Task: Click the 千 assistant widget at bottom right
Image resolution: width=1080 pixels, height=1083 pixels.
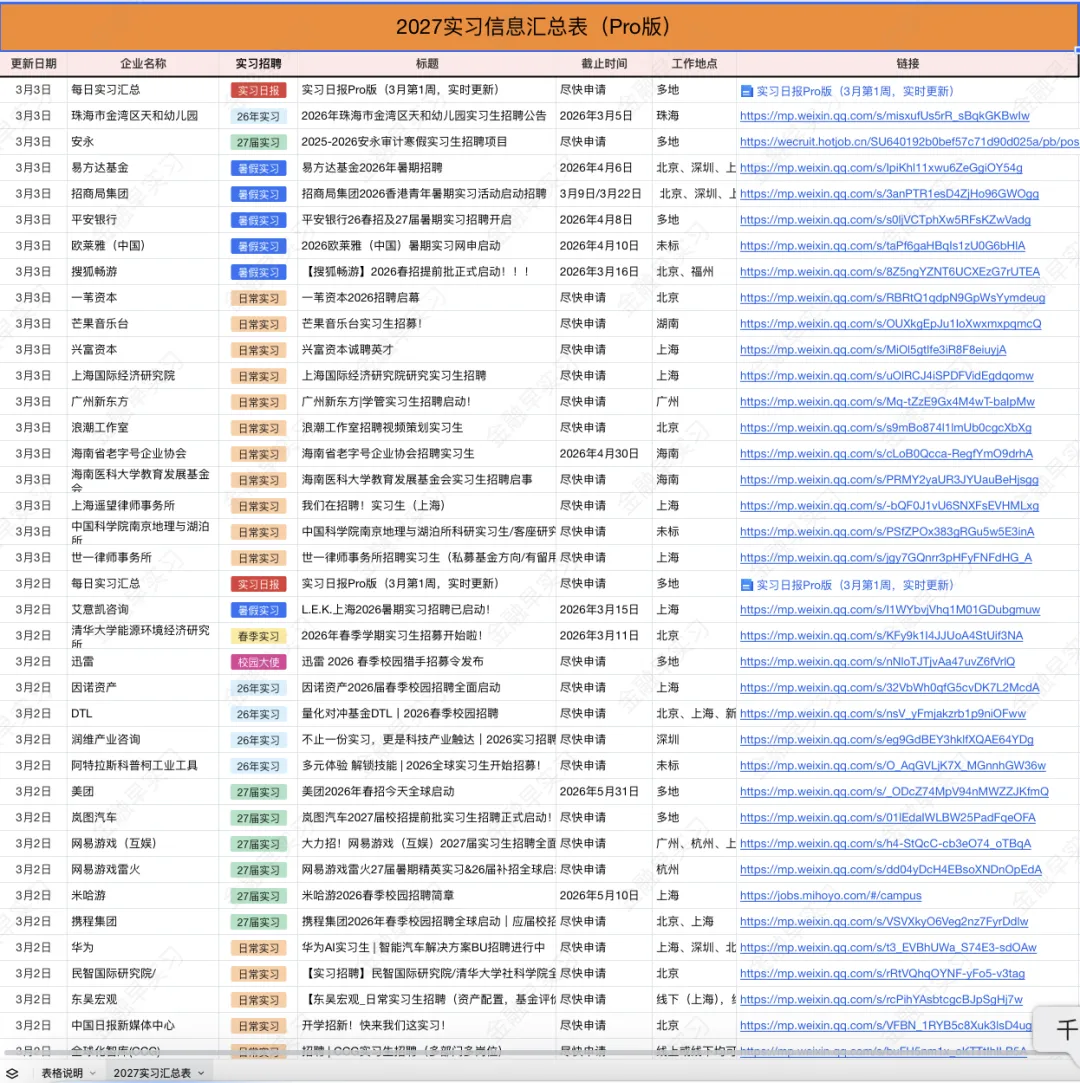Action: tap(1064, 1028)
